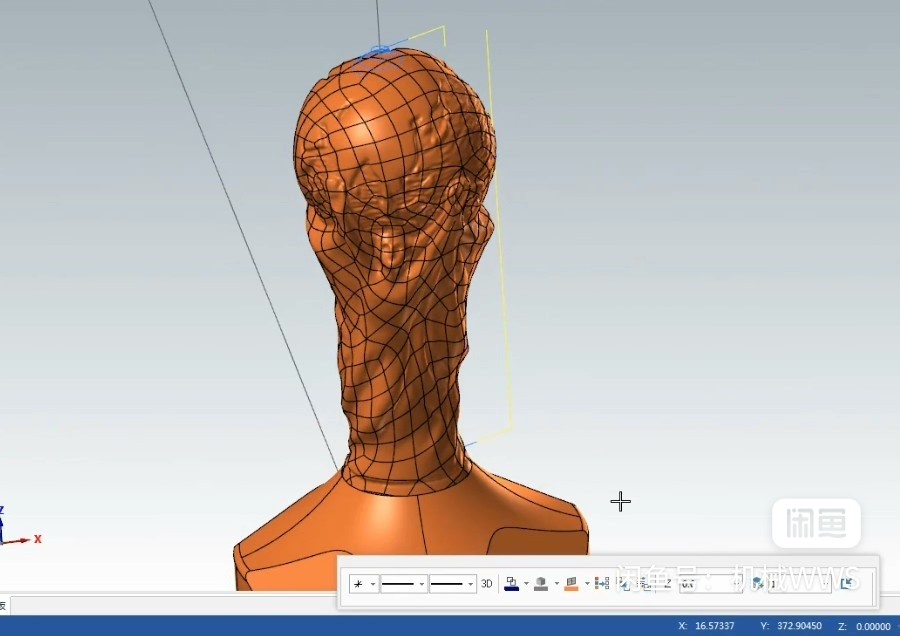
Task: Expand the arrow beside gray cube icon
Action: (x=557, y=584)
